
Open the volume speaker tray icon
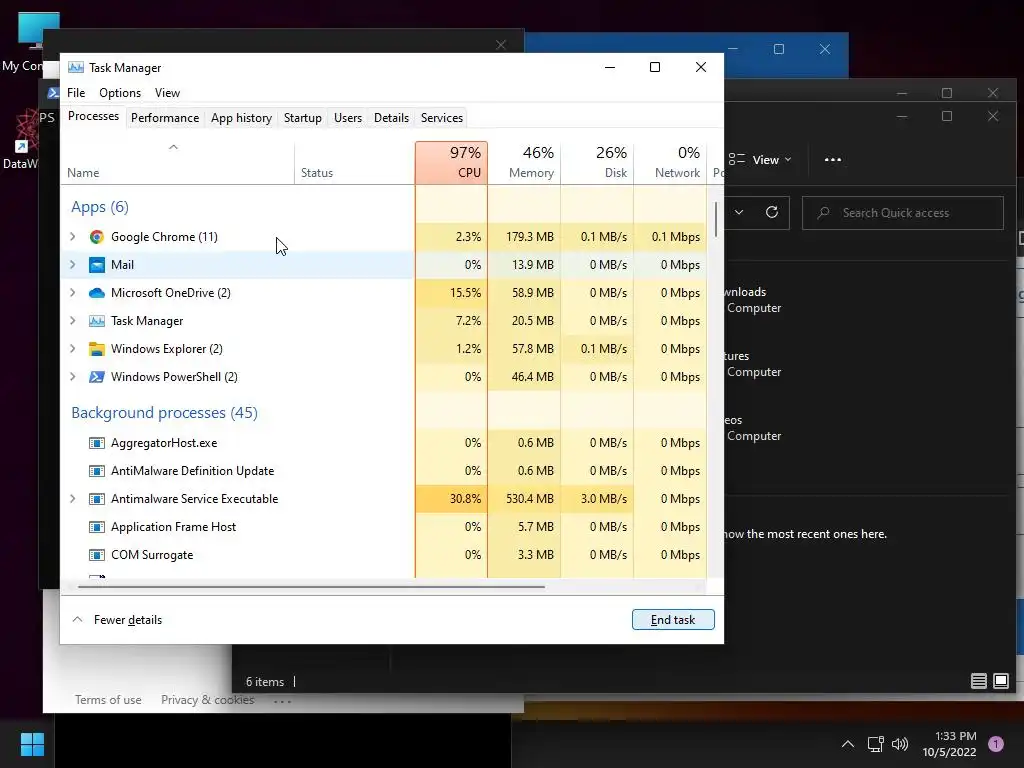tap(900, 744)
